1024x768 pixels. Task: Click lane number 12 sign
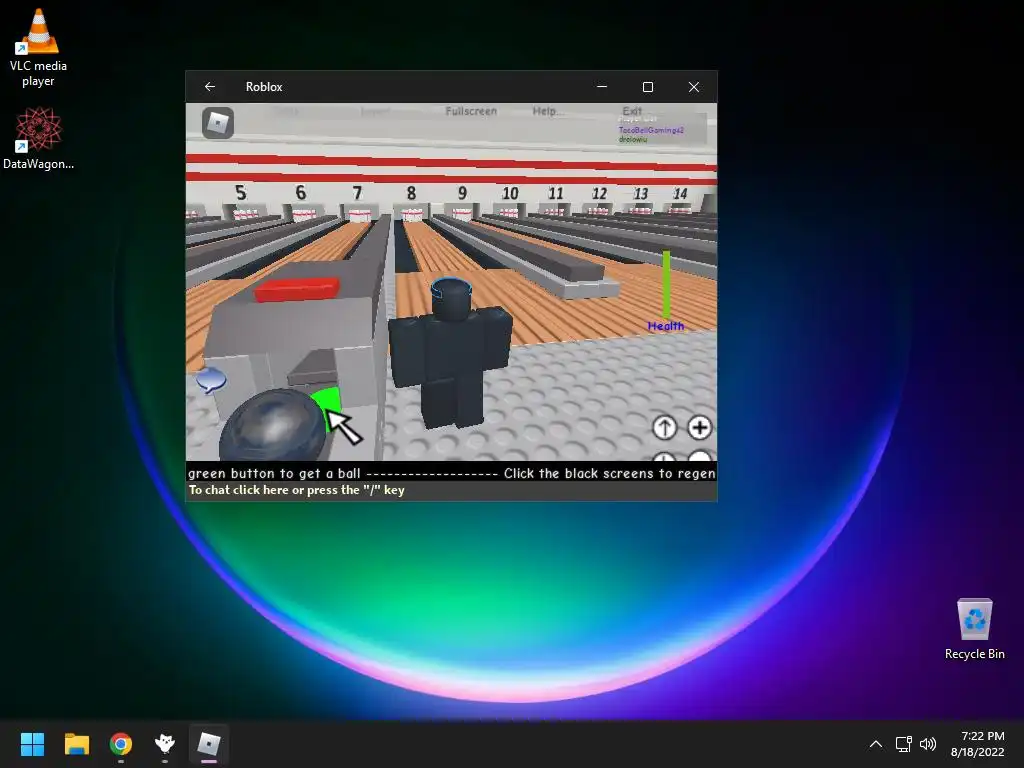point(599,193)
